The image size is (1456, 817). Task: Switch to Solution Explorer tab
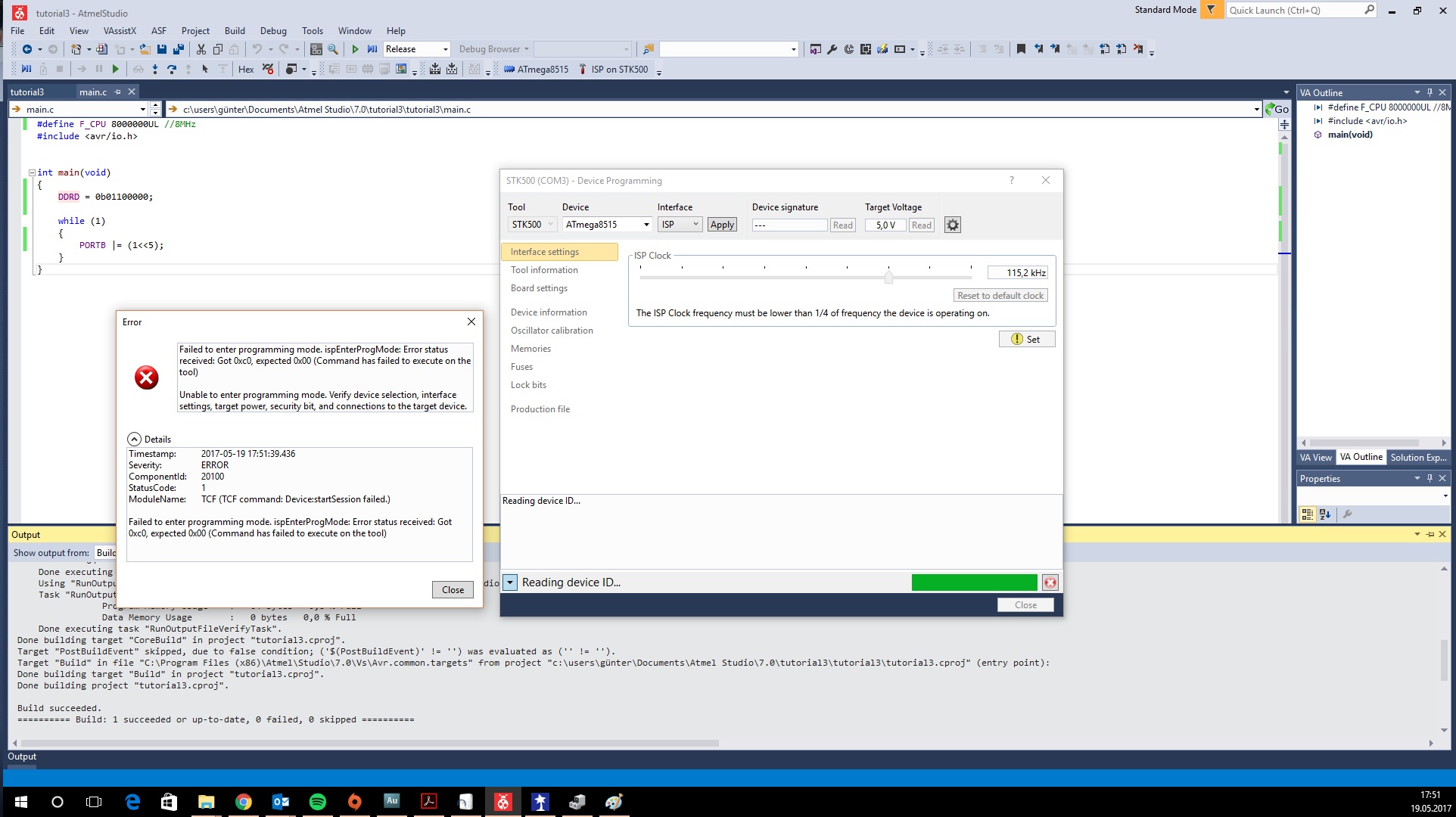[1418, 457]
